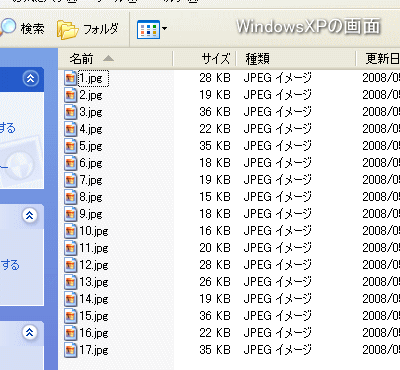Image resolution: width=400 pixels, height=370 pixels.
Task: Click the file name 2.jpg
Action: click(x=91, y=96)
